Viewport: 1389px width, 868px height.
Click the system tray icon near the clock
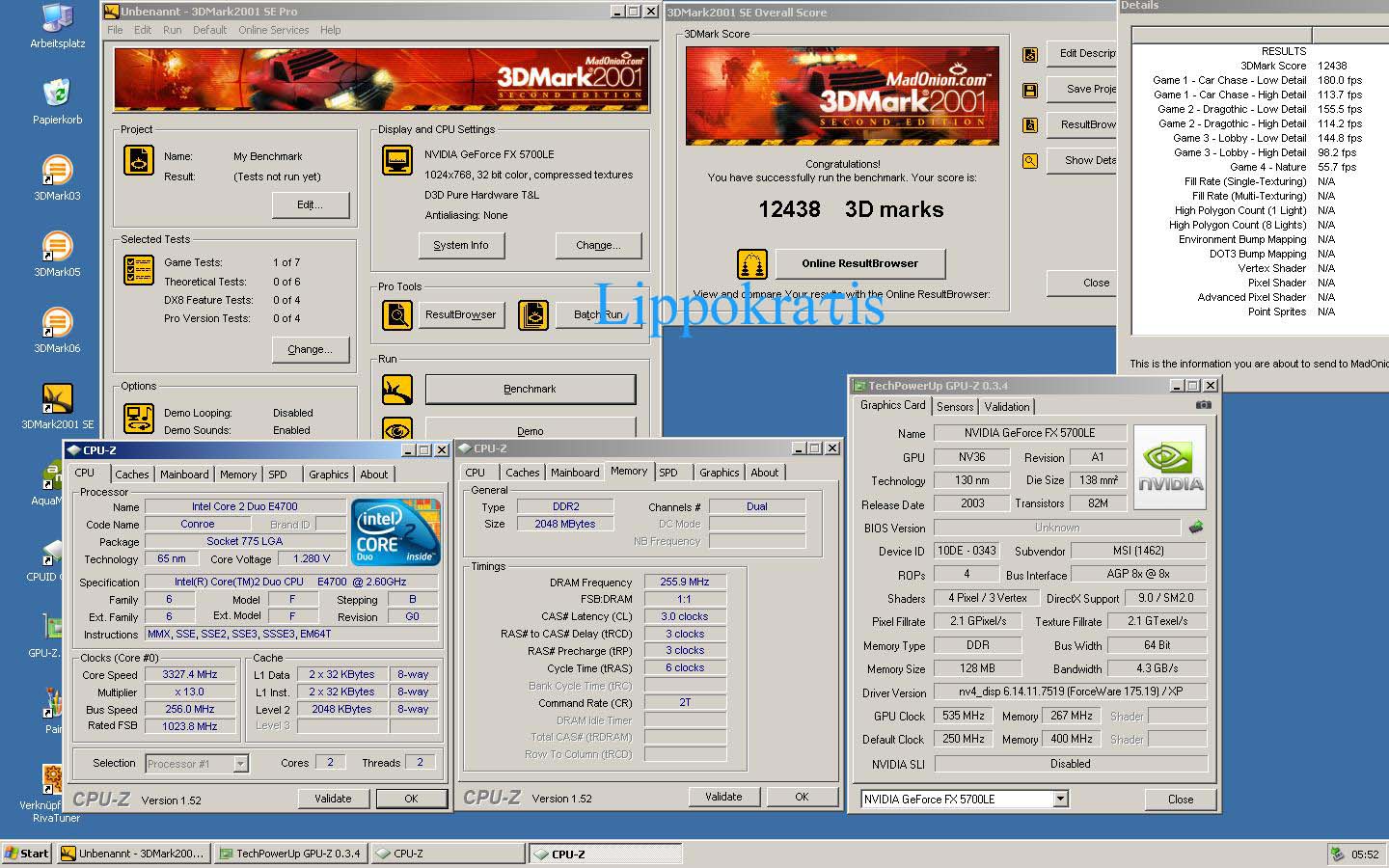[x=1337, y=854]
